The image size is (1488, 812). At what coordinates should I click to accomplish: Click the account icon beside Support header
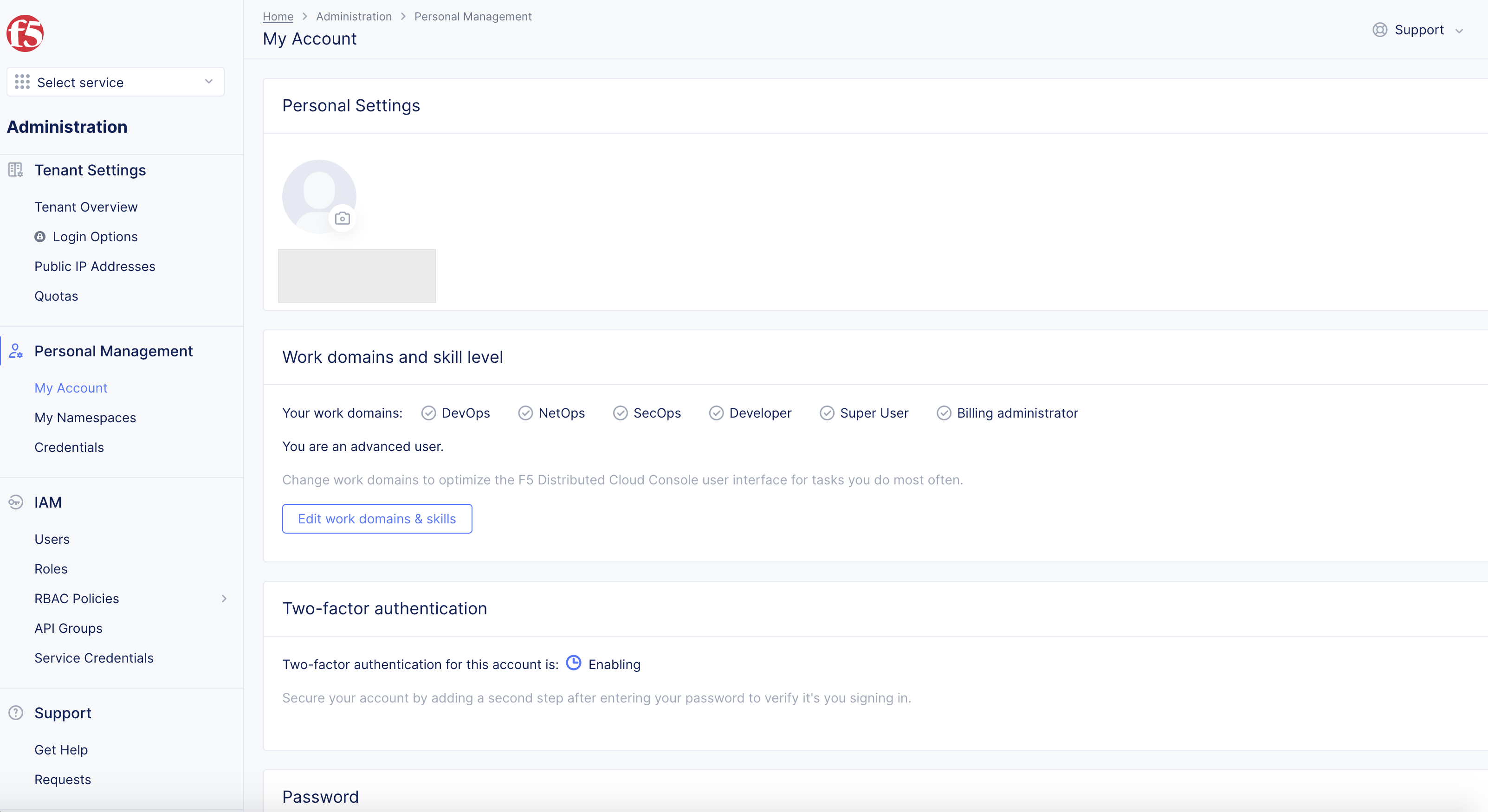[x=1381, y=30]
